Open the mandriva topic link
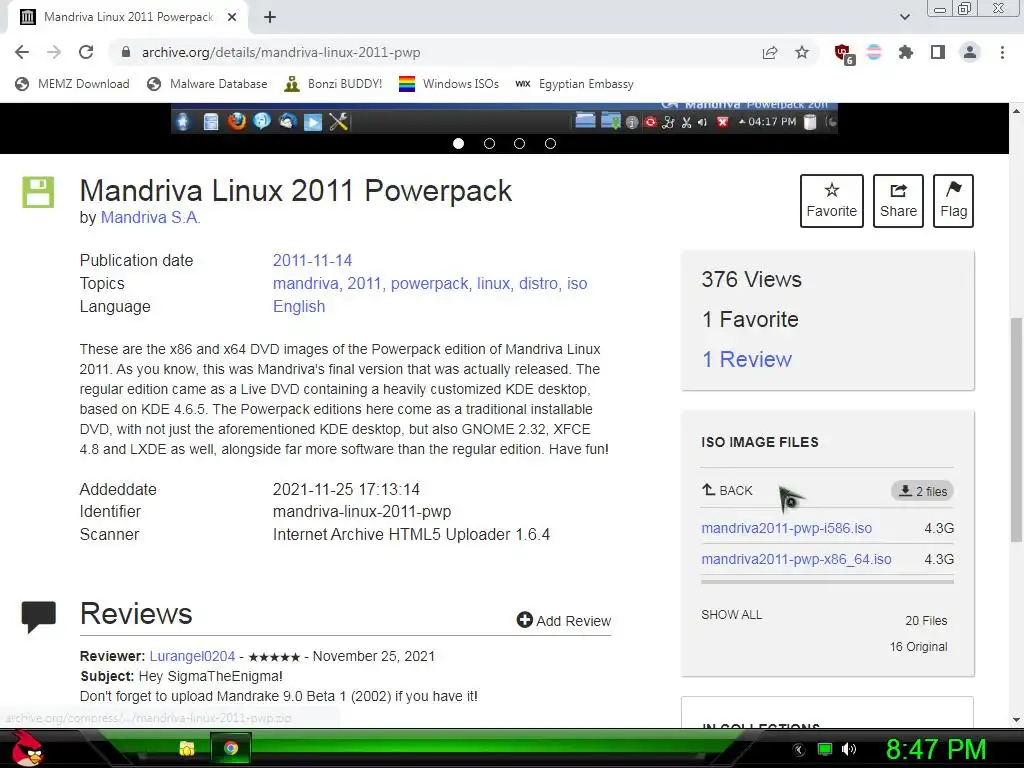This screenshot has height=768, width=1024. point(305,283)
